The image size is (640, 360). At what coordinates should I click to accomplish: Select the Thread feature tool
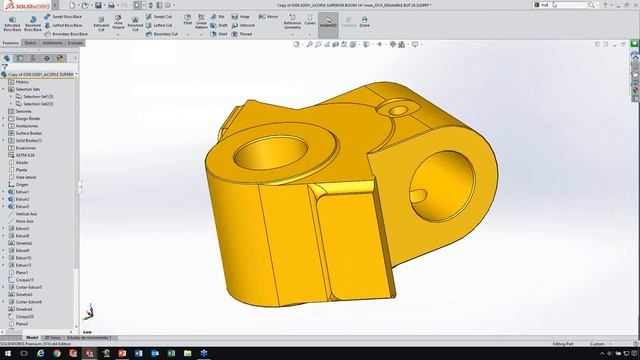click(242, 34)
